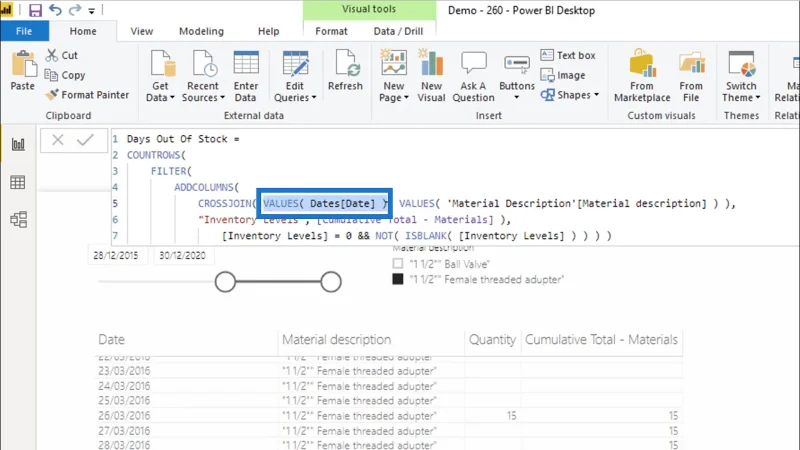
Task: Click the Enter Data icon
Action: point(246,63)
